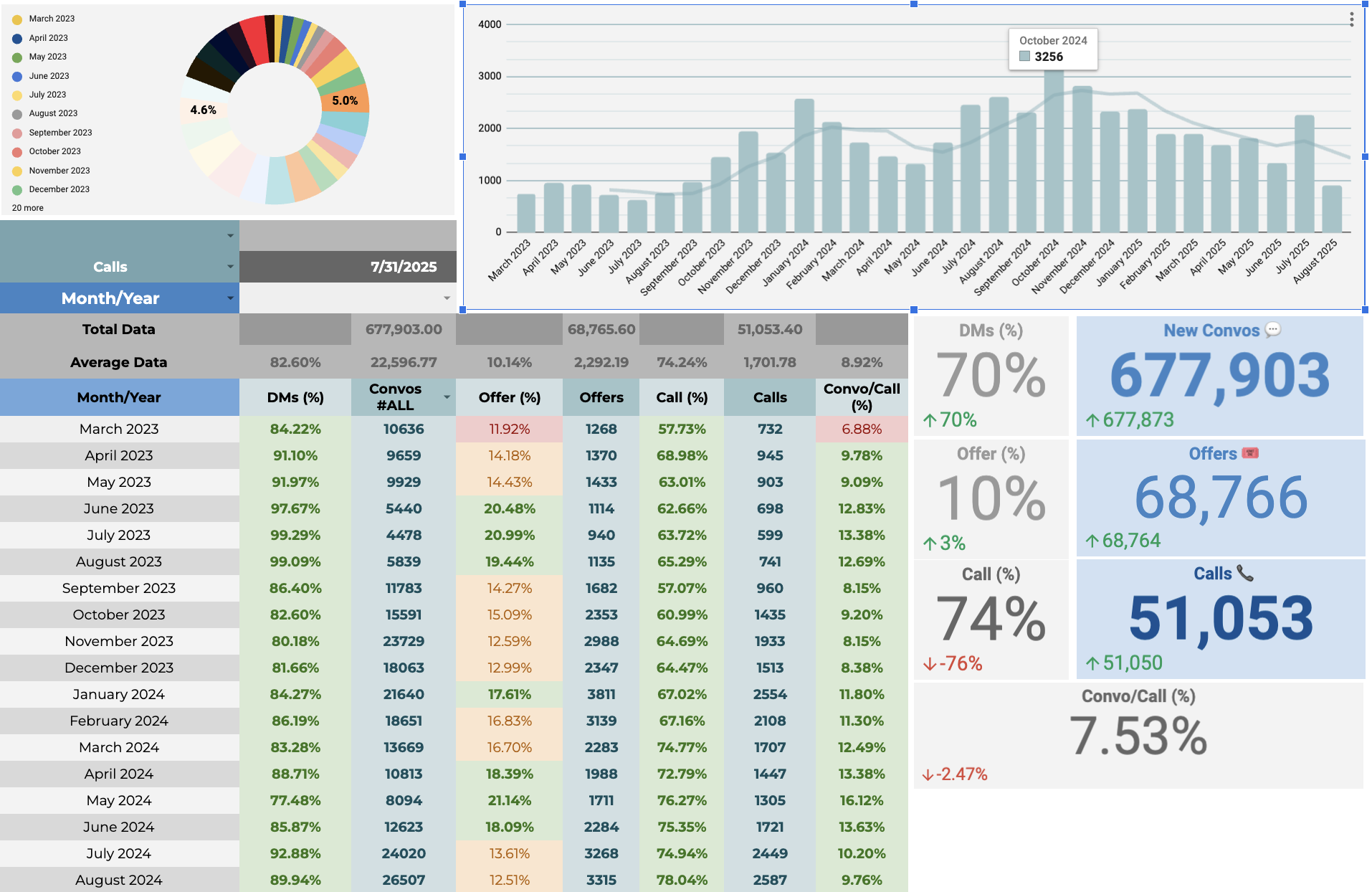The height and width of the screenshot is (892, 1372).
Task: Select August 2023 in the pie legend
Action: [x=53, y=113]
